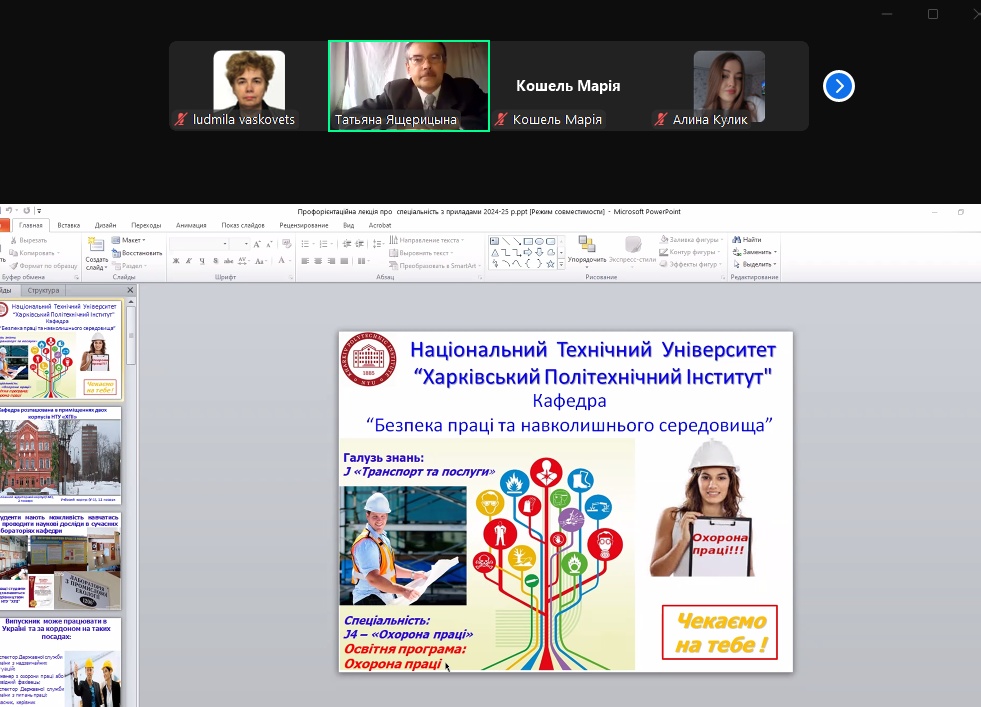
Task: Switch to the Переходы ribbon tab
Action: pyautogui.click(x=146, y=225)
